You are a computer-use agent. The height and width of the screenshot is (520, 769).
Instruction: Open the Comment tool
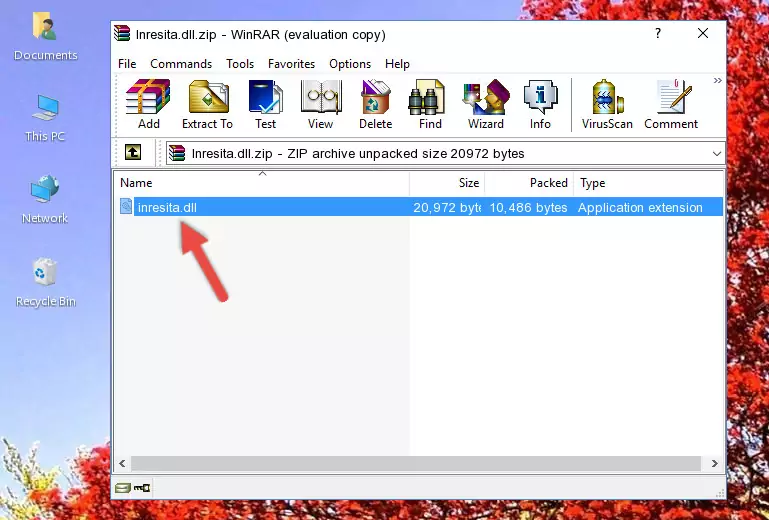point(671,104)
